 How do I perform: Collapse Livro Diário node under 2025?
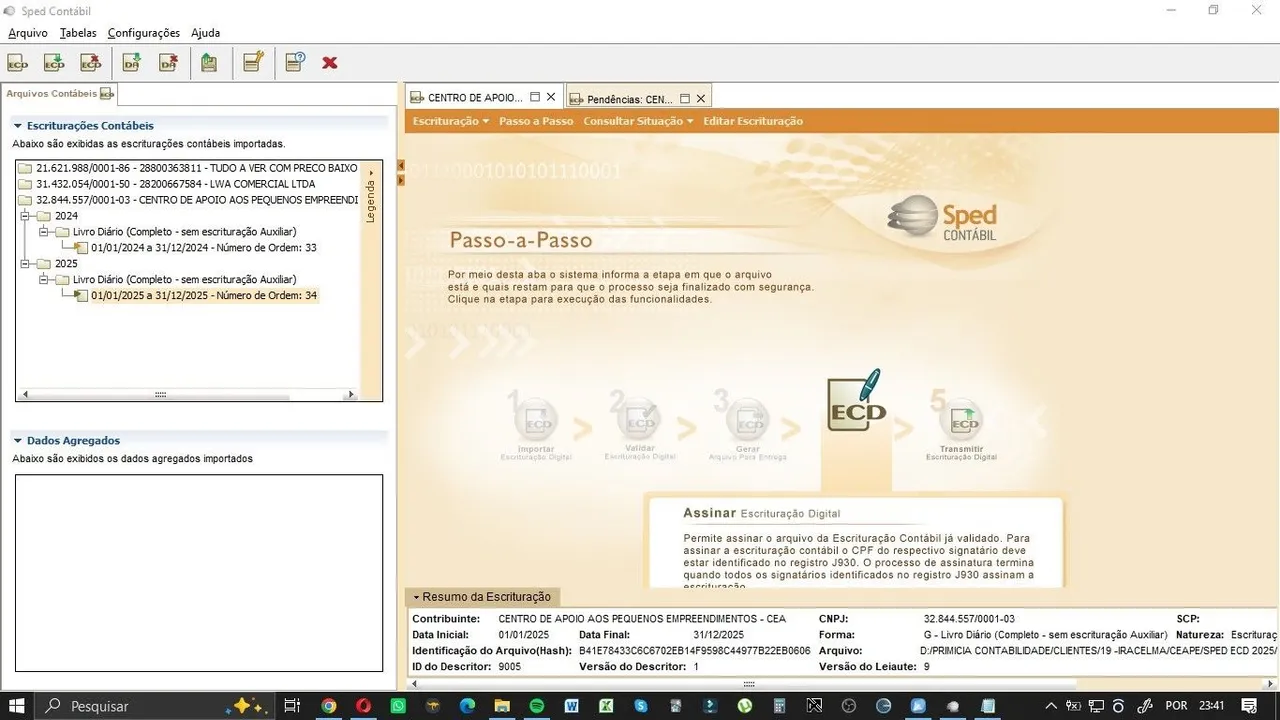point(45,280)
